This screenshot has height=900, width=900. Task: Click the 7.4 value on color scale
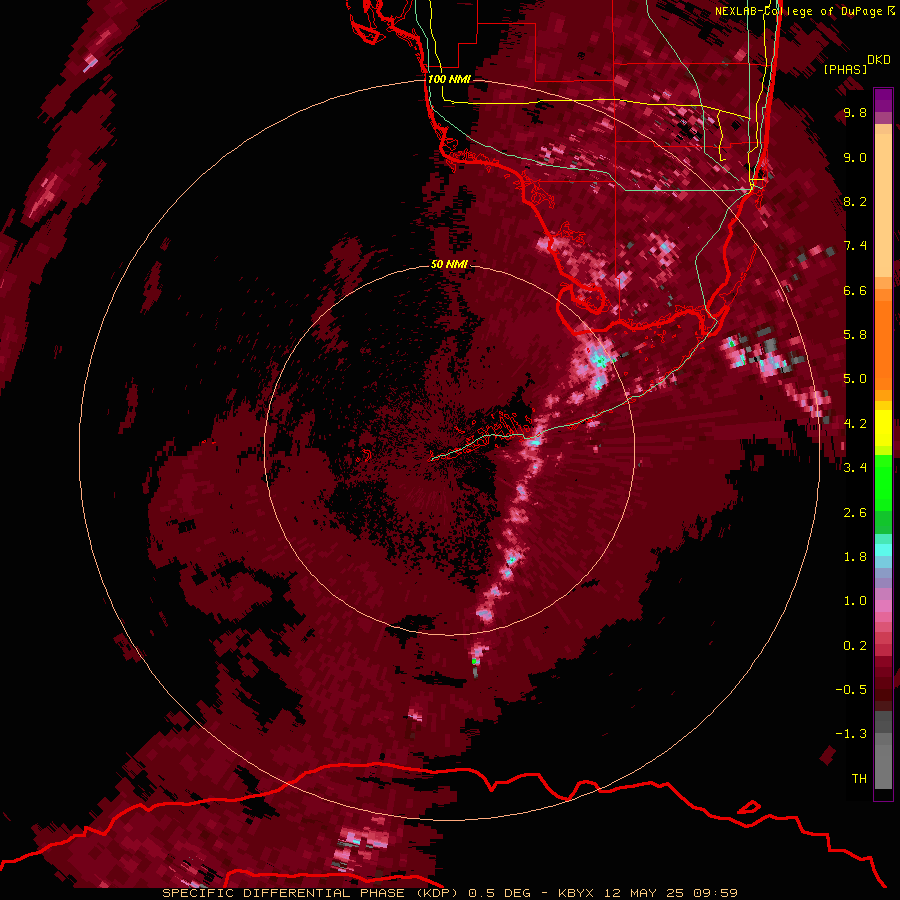(855, 246)
